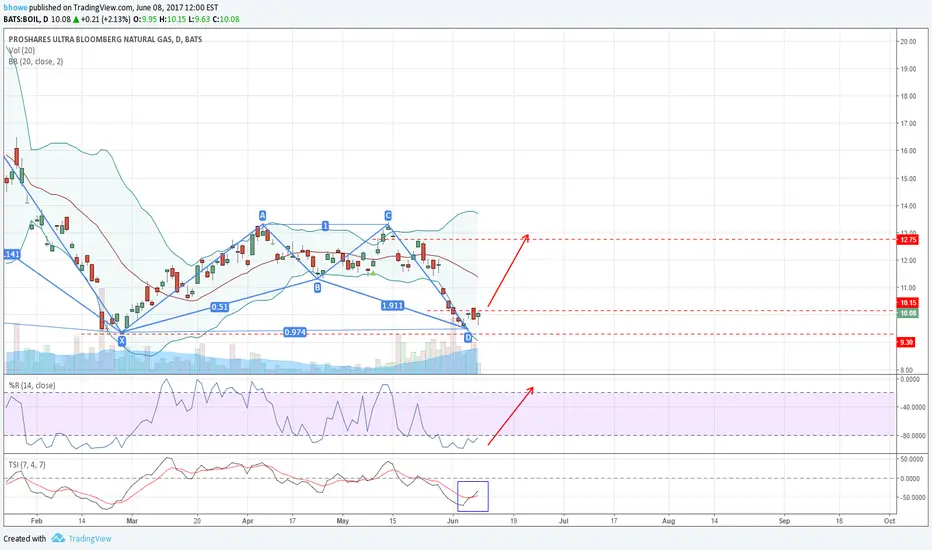
Task: Click the .141 ratio label
Action: (x=11, y=254)
